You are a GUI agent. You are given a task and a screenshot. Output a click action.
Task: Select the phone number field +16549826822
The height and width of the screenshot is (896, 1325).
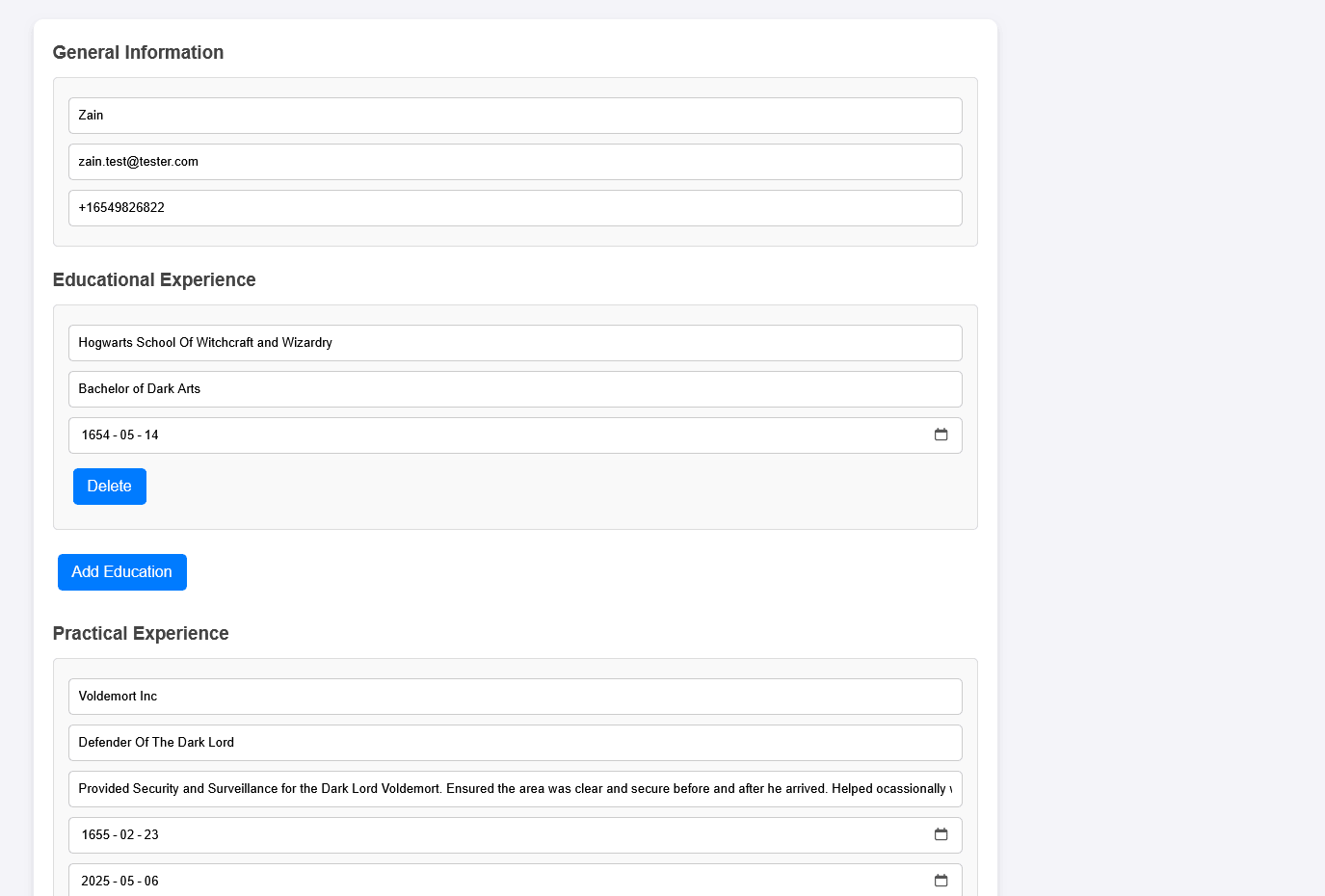click(515, 208)
